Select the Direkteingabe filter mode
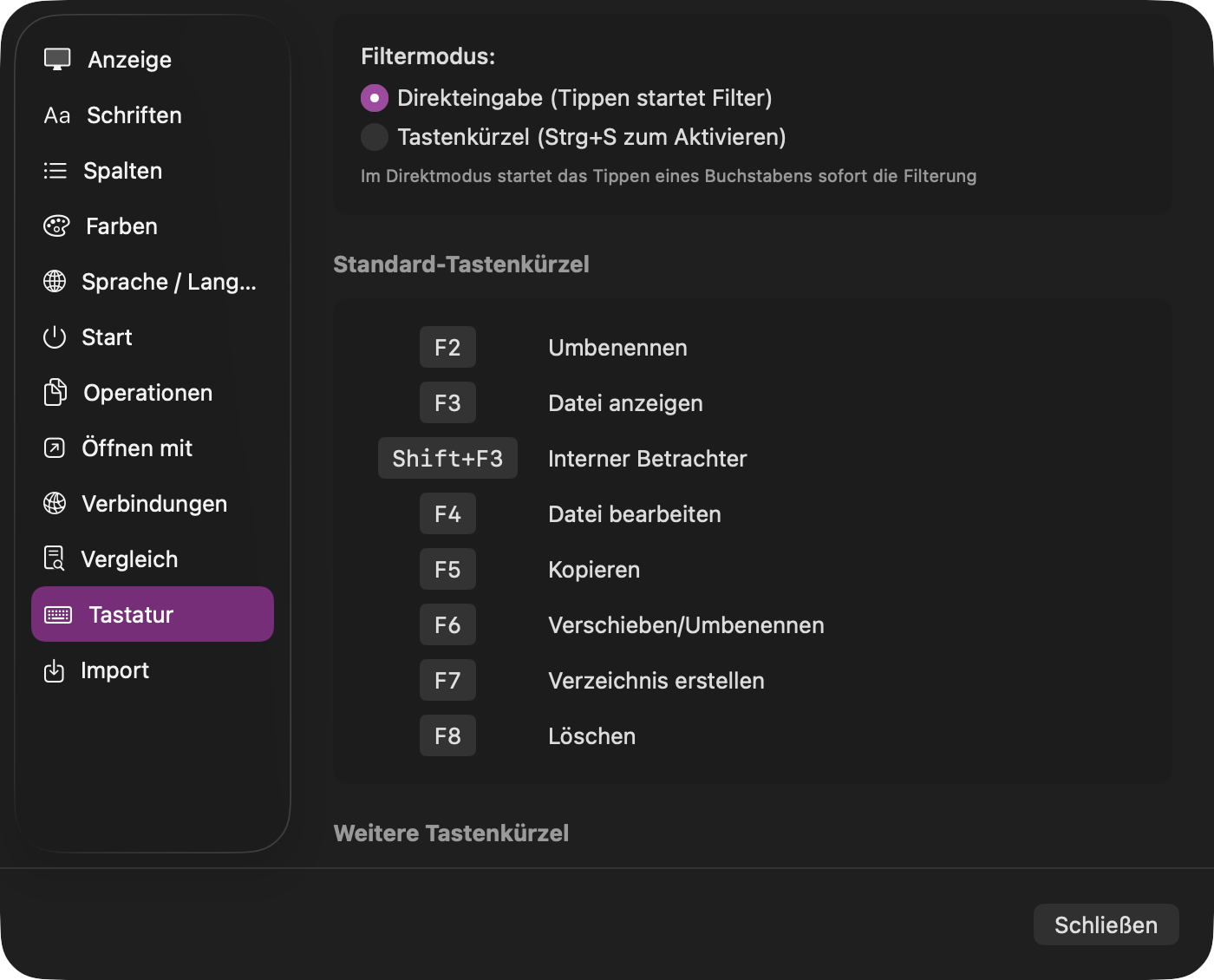 pyautogui.click(x=374, y=98)
